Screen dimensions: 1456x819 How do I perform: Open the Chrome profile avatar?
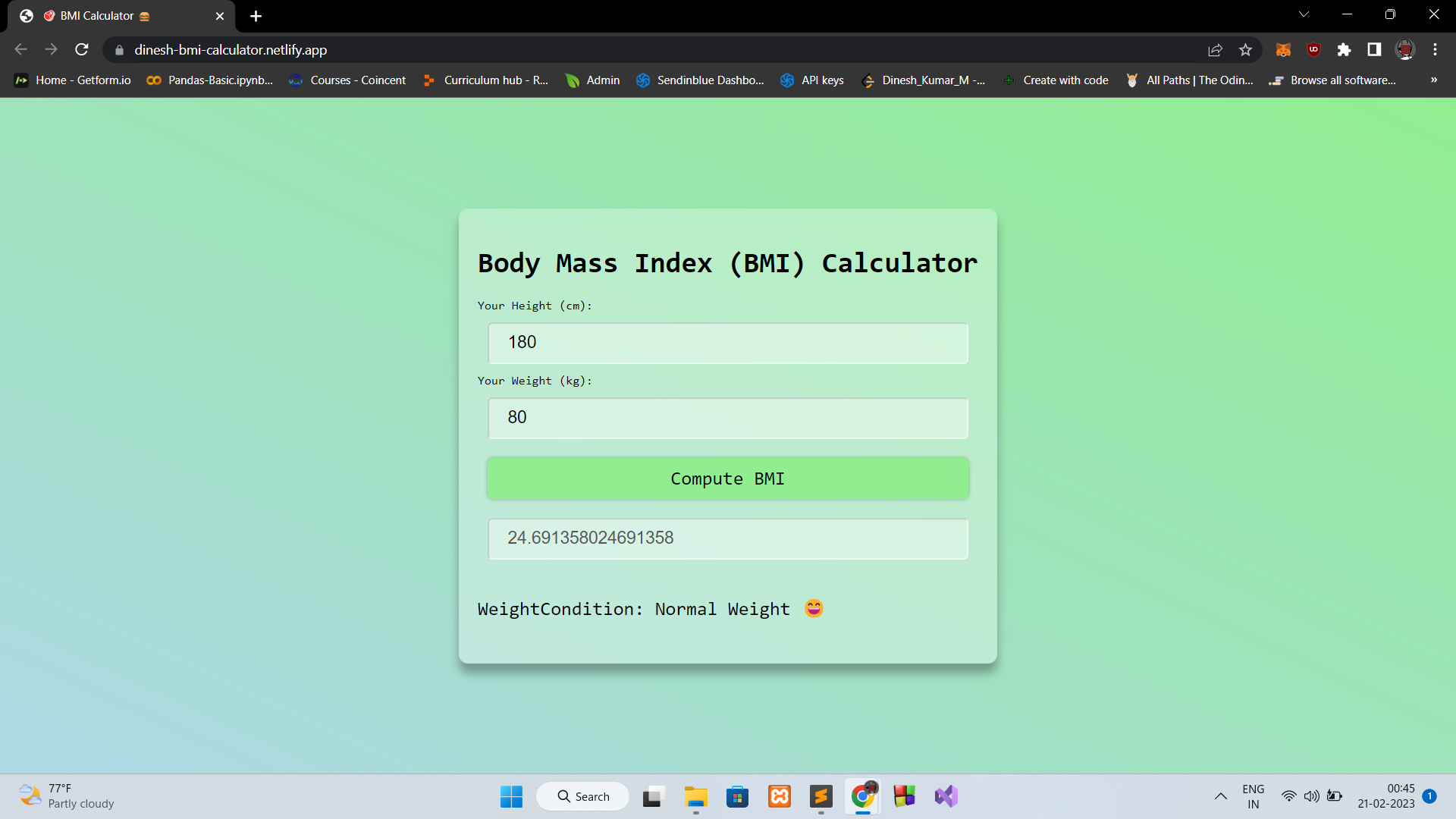[1405, 49]
